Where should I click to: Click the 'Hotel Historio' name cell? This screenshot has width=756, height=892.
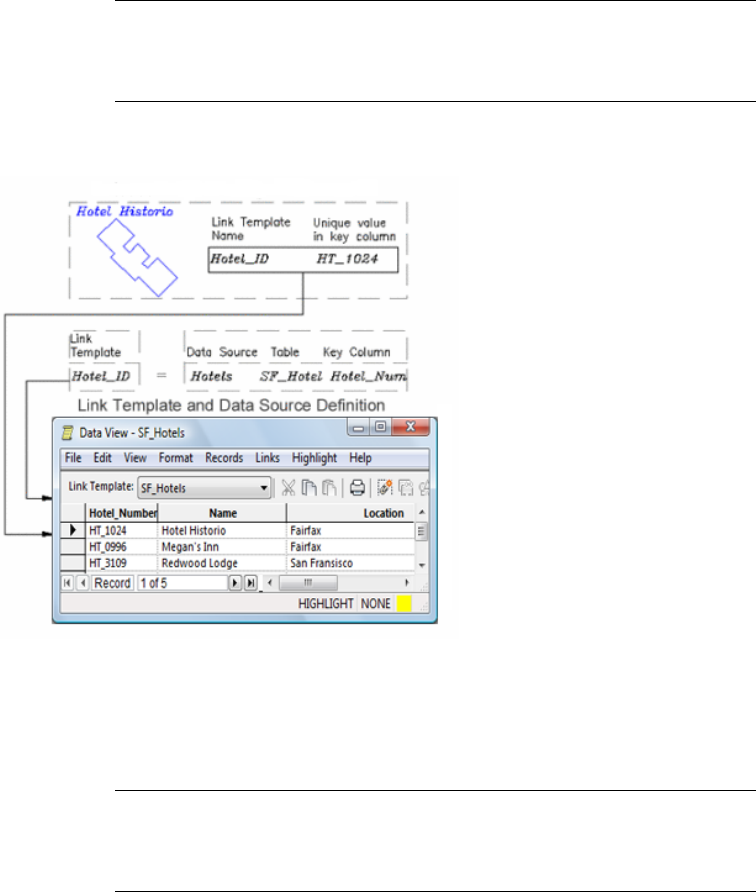(222, 530)
